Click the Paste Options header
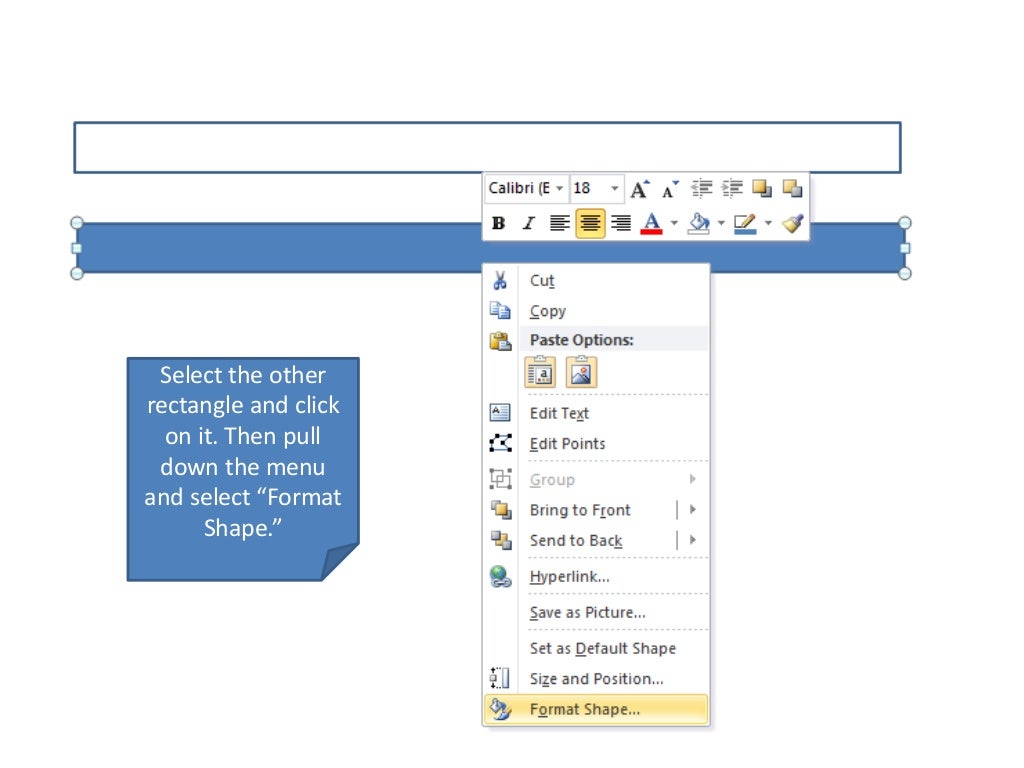1024x768 pixels. (581, 340)
